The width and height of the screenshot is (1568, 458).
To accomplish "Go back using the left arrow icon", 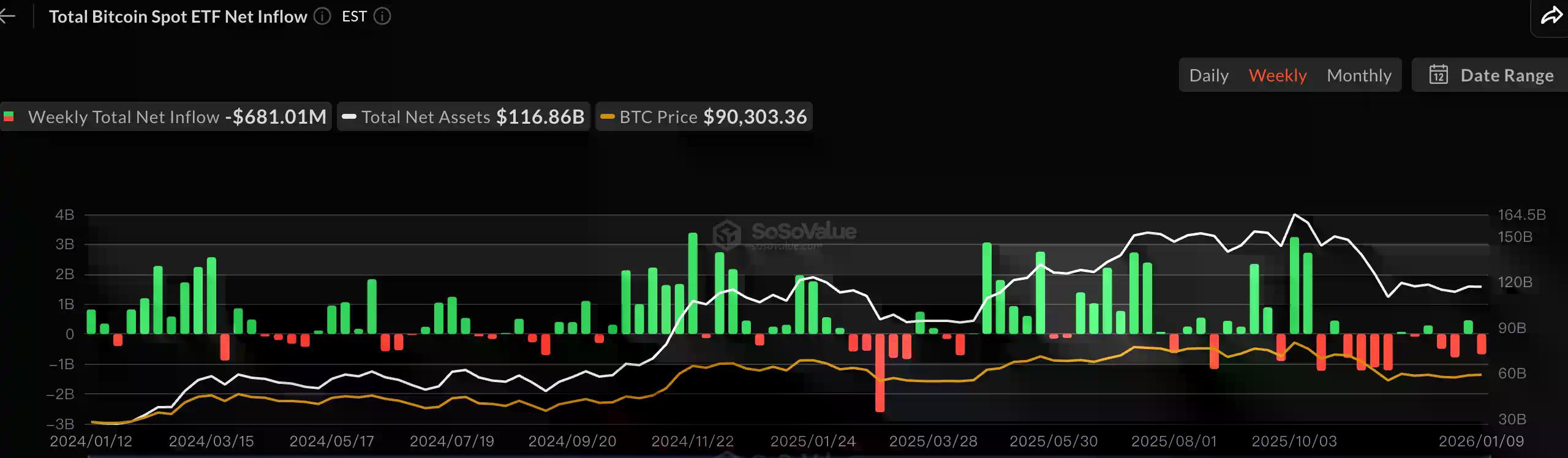I will tap(7, 17).
